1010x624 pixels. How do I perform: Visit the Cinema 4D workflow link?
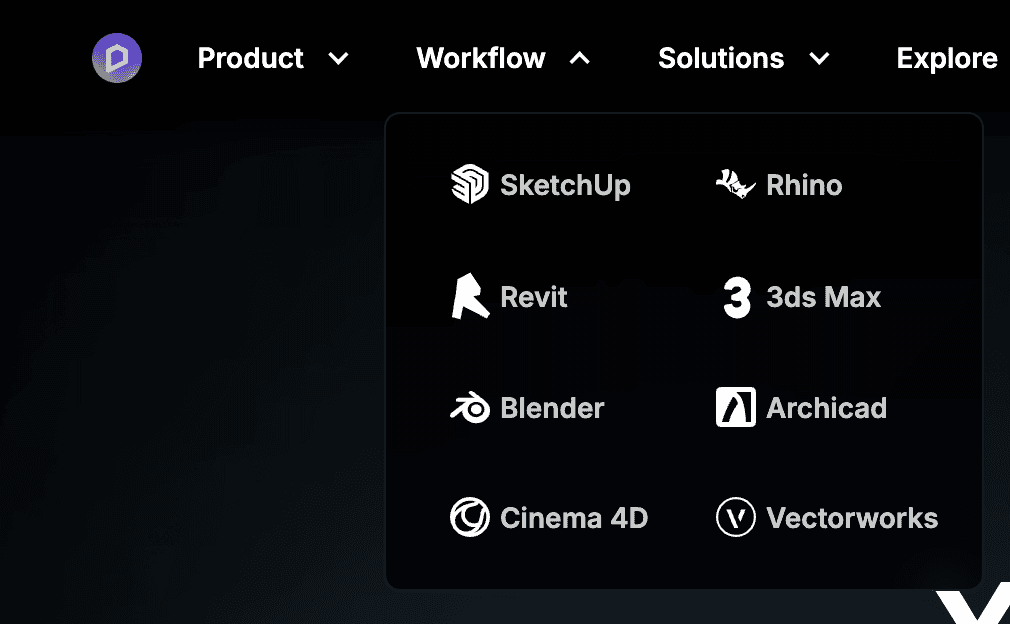549,518
